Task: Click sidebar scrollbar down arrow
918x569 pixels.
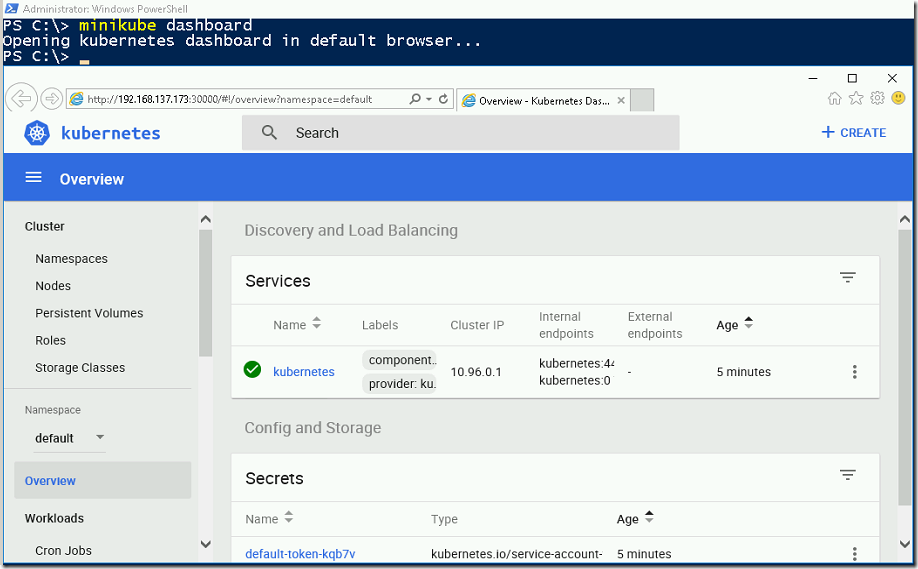Action: (x=205, y=544)
